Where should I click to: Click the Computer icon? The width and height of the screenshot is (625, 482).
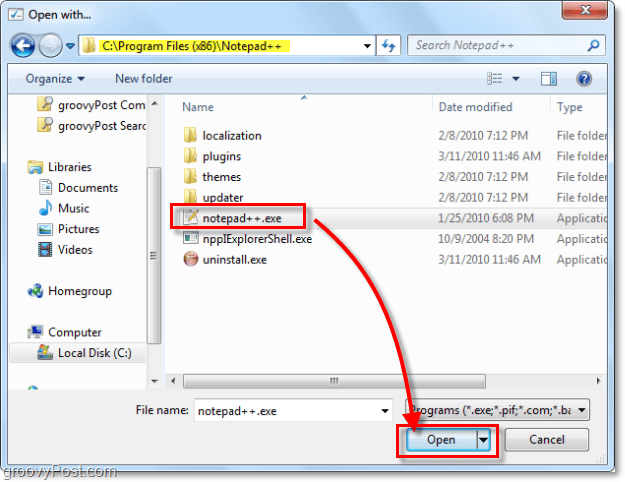point(35,332)
